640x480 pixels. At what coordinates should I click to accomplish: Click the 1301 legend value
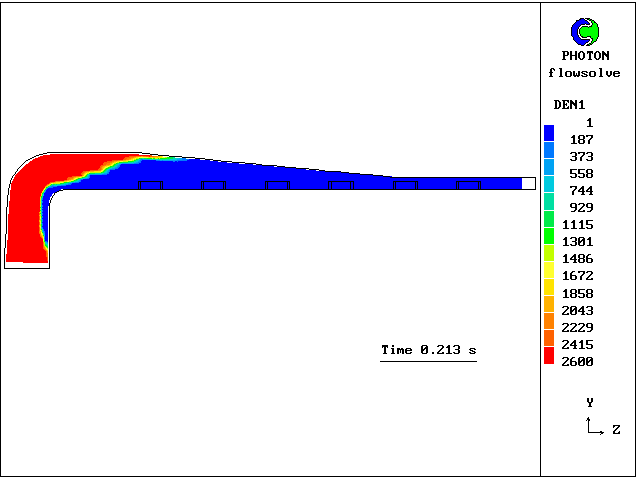coord(578,241)
